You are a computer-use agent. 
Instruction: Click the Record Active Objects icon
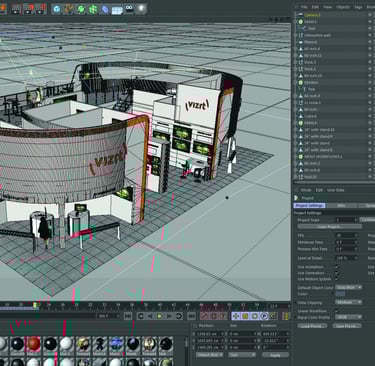pos(204,316)
